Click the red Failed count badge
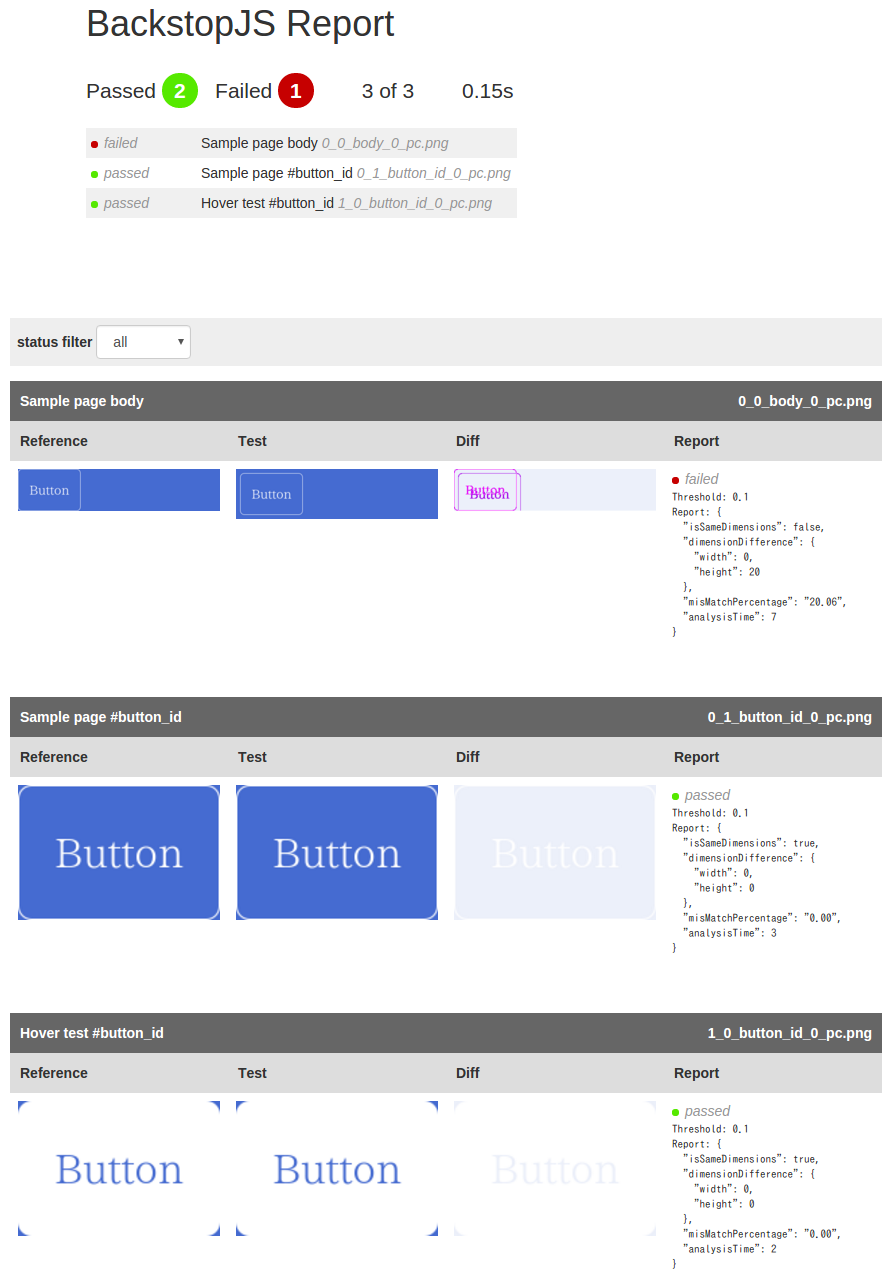The width and height of the screenshot is (885, 1282). coord(296,91)
